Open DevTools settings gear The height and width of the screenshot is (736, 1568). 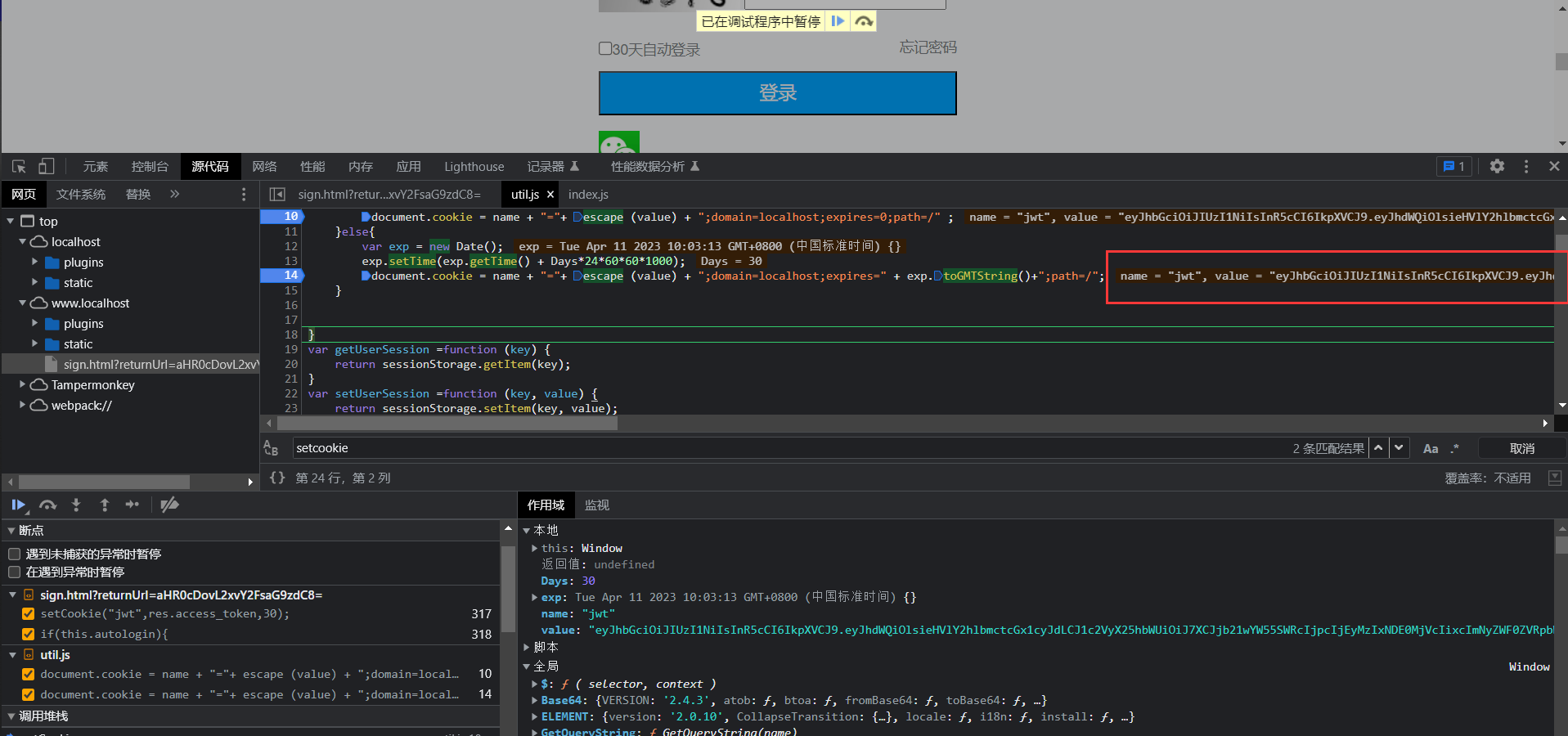click(1497, 166)
